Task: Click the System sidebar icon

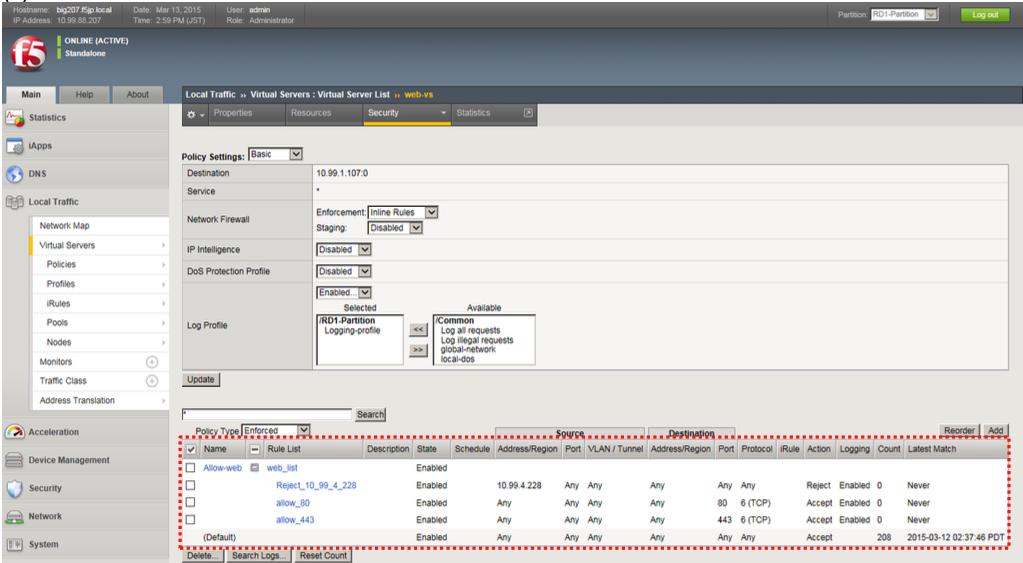Action: click(14, 544)
